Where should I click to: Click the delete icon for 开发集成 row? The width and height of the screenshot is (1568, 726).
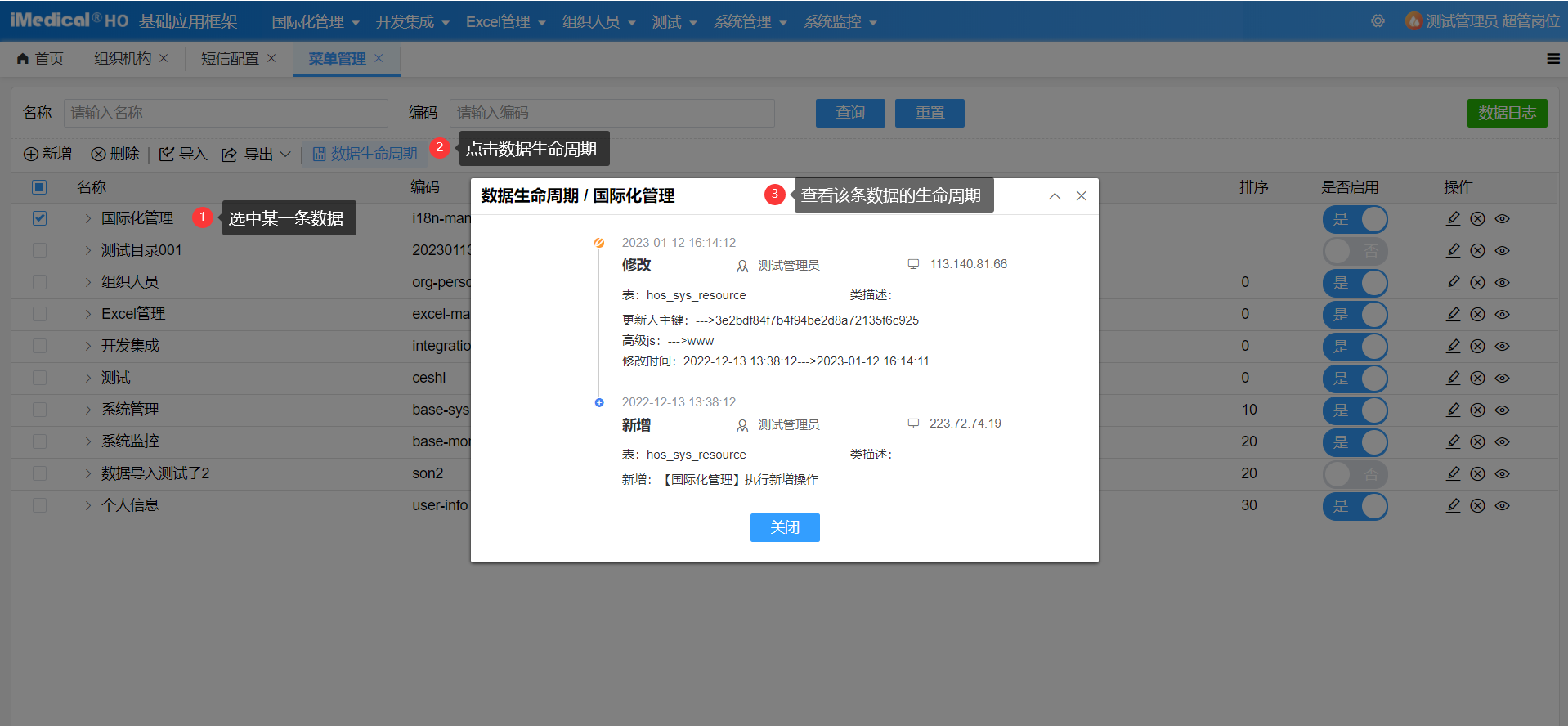click(1477, 346)
